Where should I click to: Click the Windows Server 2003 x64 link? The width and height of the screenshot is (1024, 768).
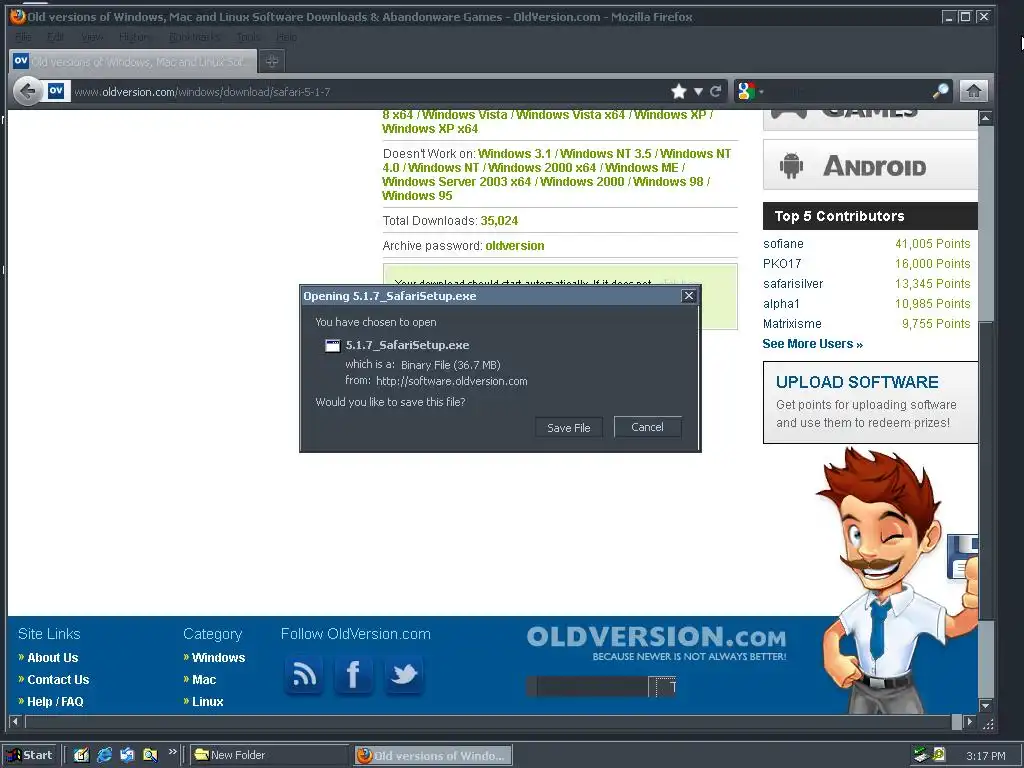click(456, 182)
